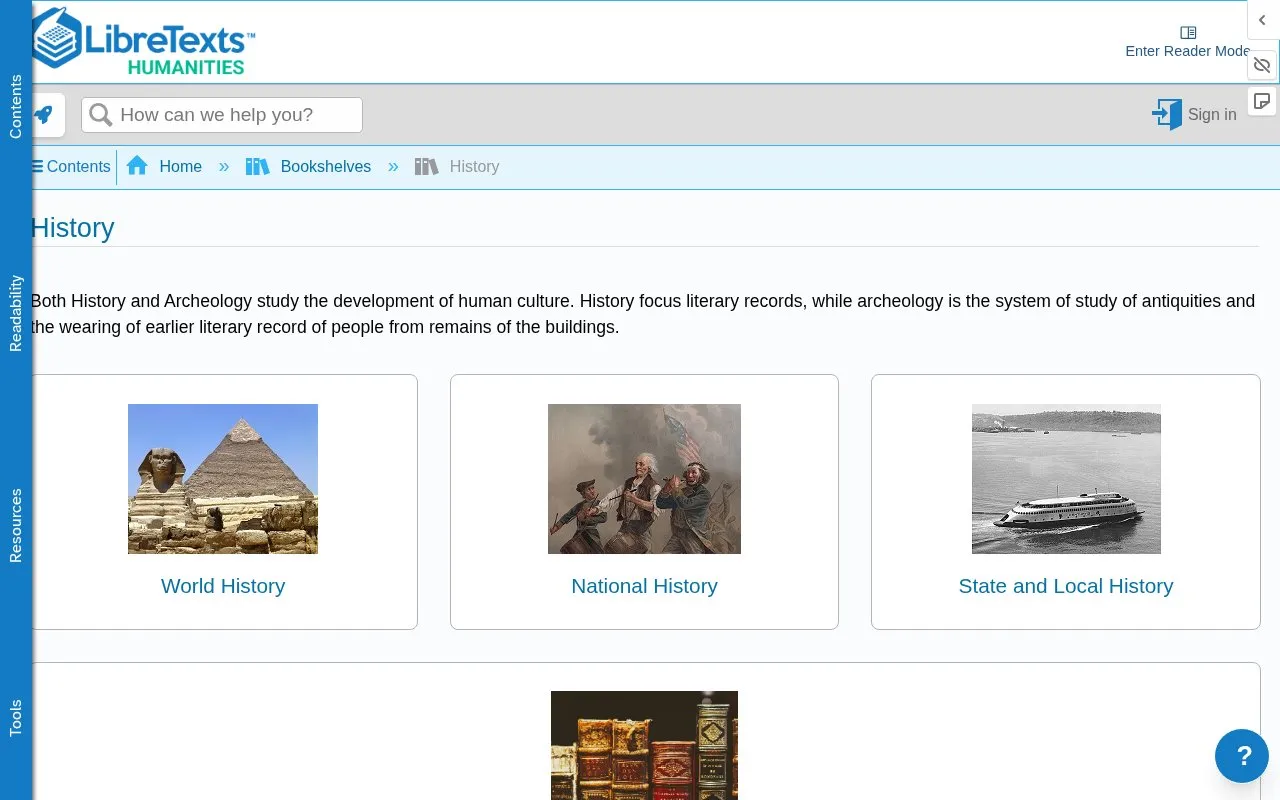Click the Home house icon in breadcrumbs
Screen dimensions: 1280x800
point(137,166)
